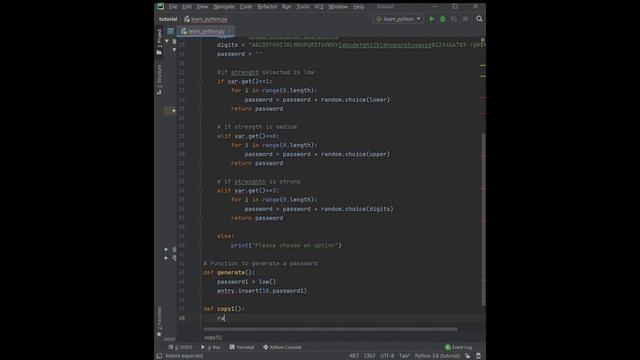This screenshot has height=360, width=640.
Task: Open the Refactor menu
Action: [267, 7]
